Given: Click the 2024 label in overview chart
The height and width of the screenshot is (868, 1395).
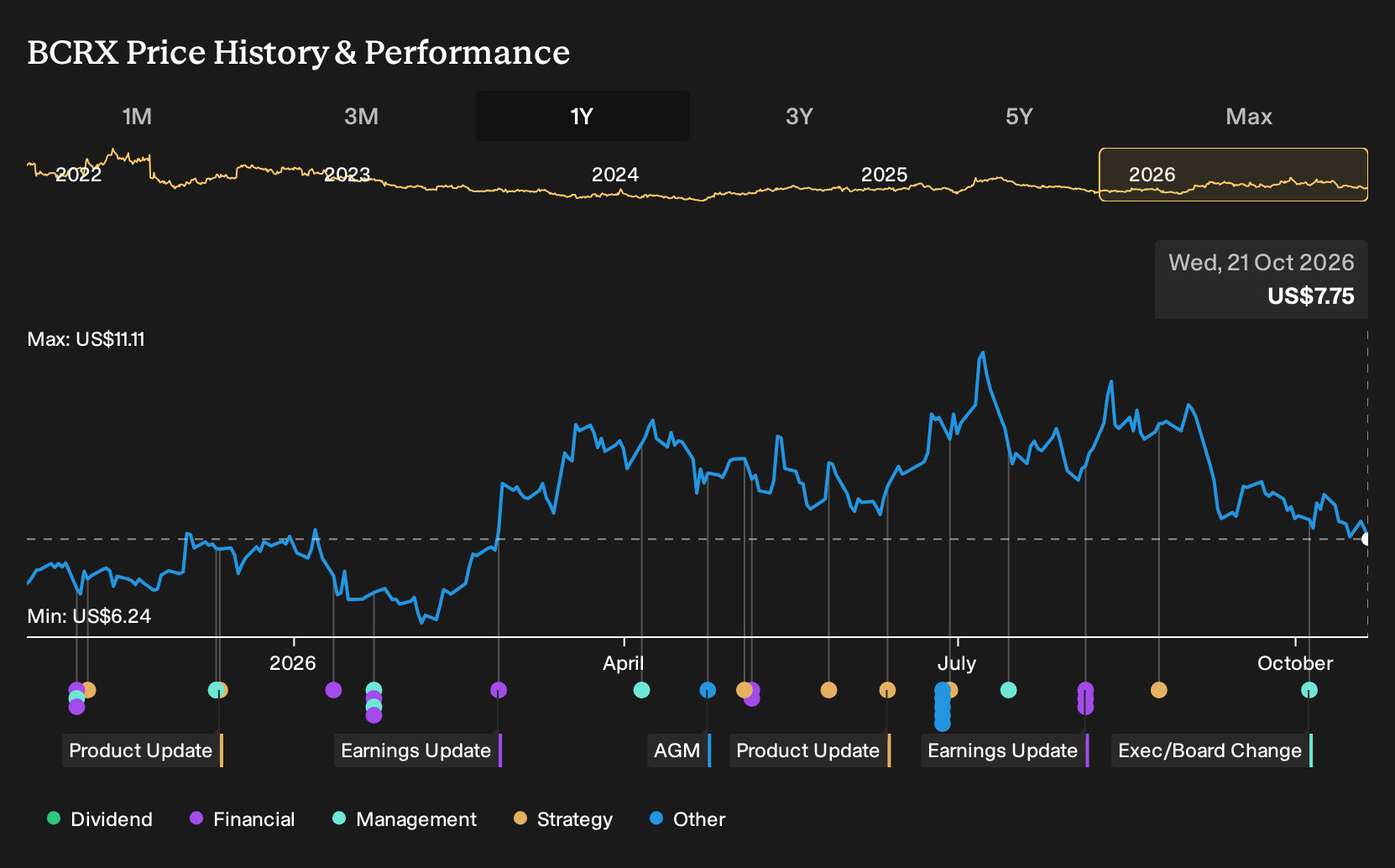Looking at the screenshot, I should coord(615,175).
